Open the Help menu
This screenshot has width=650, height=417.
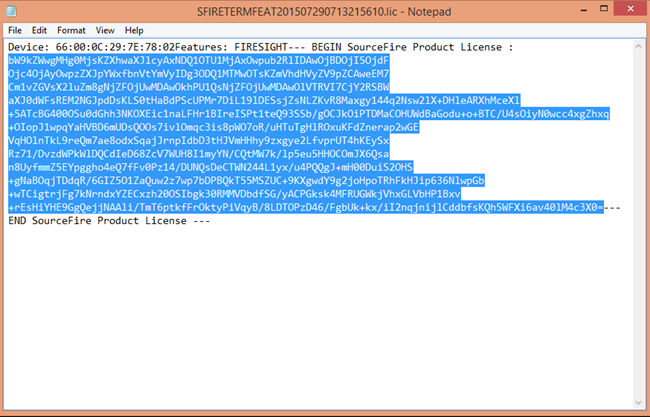pyautogui.click(x=134, y=30)
